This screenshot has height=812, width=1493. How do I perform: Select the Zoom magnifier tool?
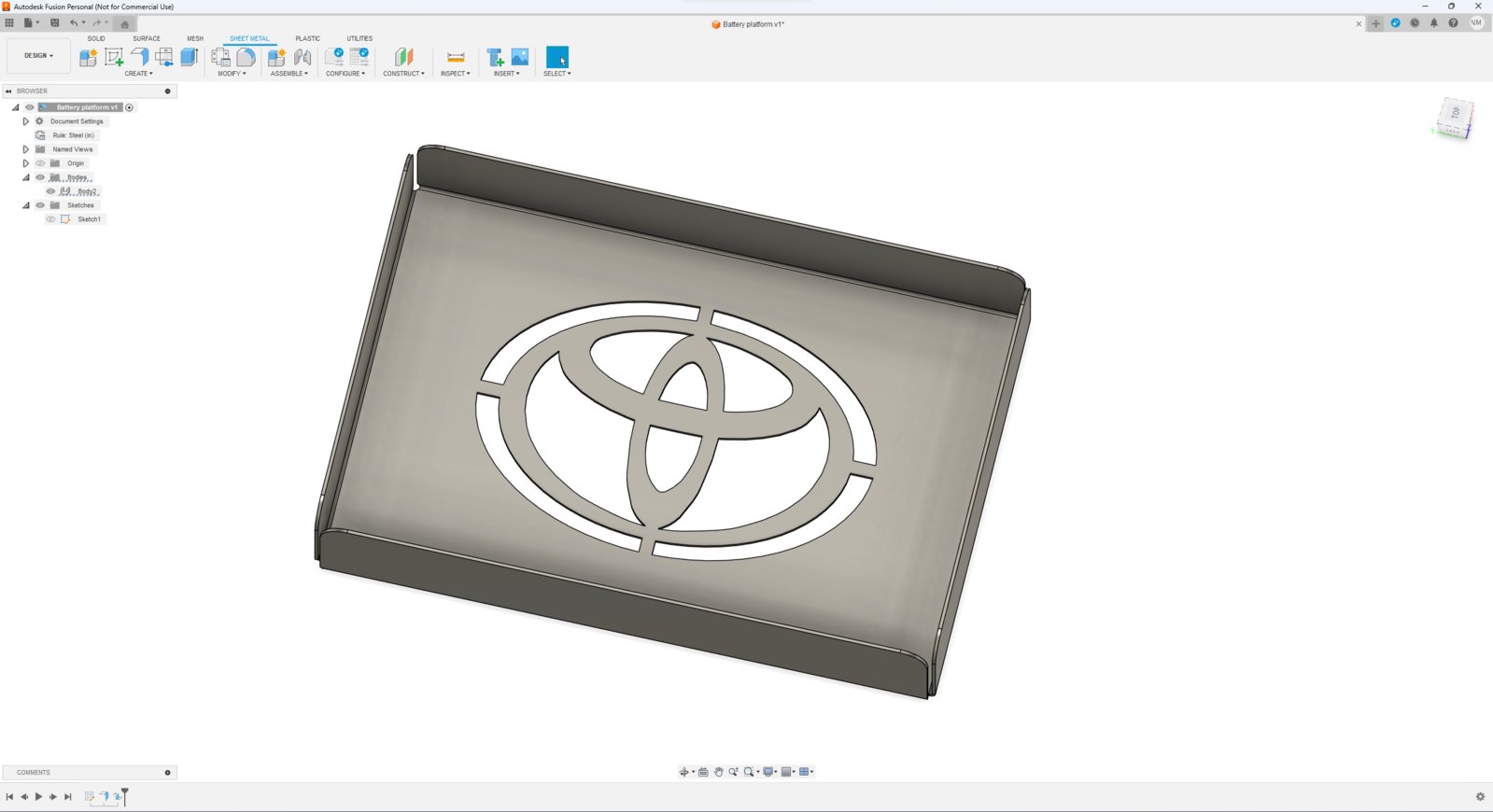pos(734,772)
